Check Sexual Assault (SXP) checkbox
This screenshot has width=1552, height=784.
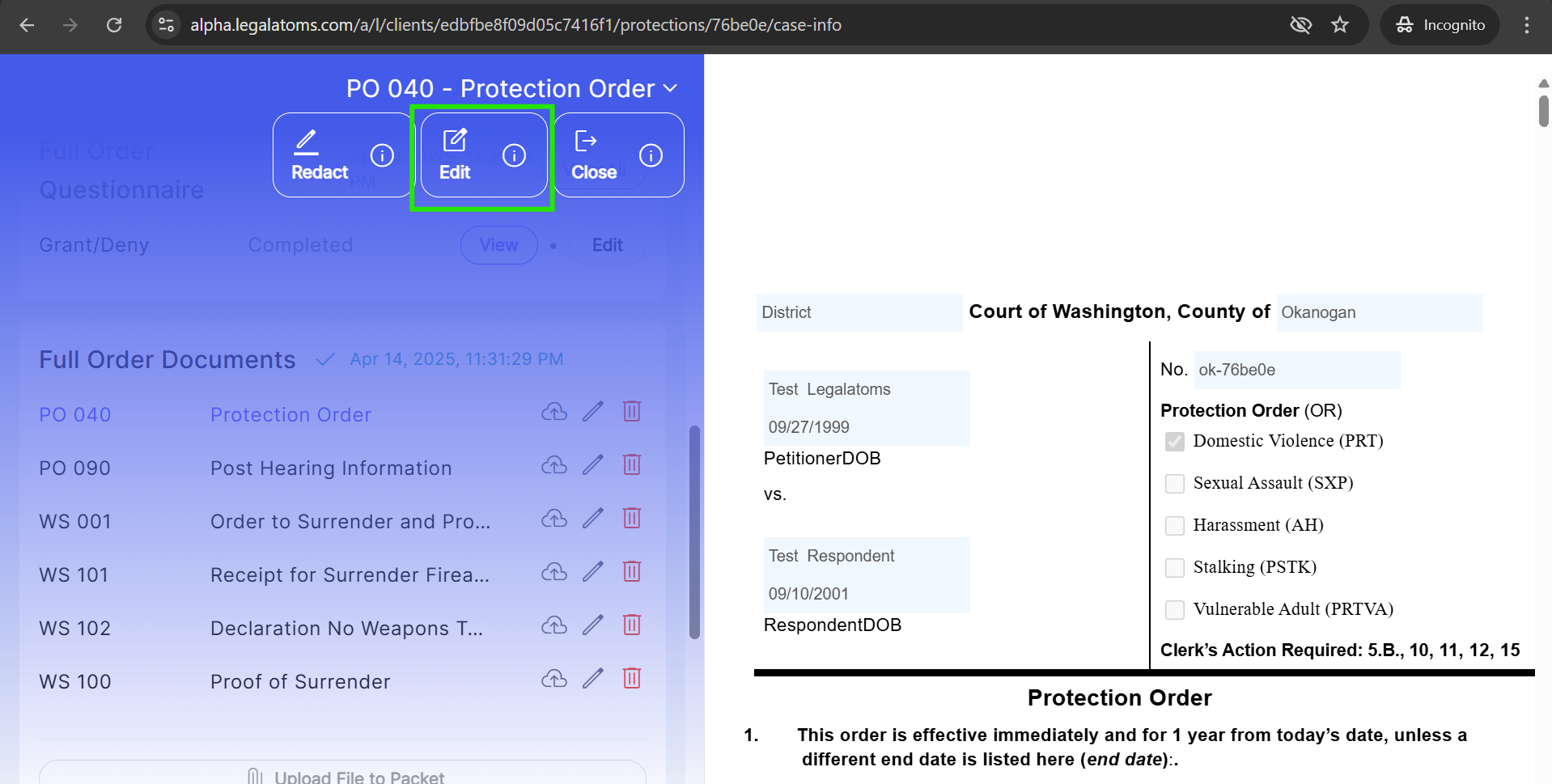tap(1175, 484)
